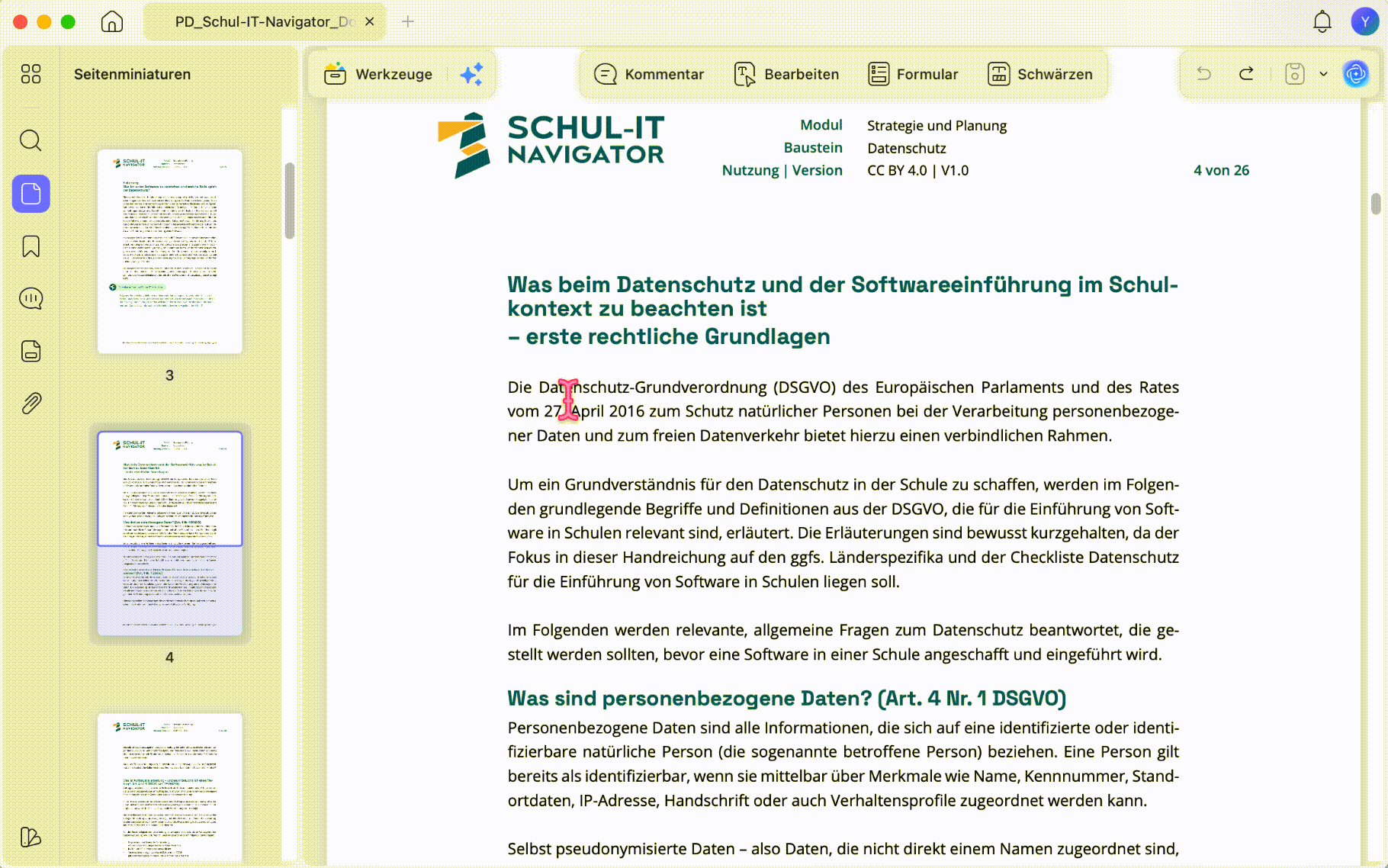Click the thumbnails panel scrollbar
This screenshot has height=868, width=1388.
(x=290, y=201)
